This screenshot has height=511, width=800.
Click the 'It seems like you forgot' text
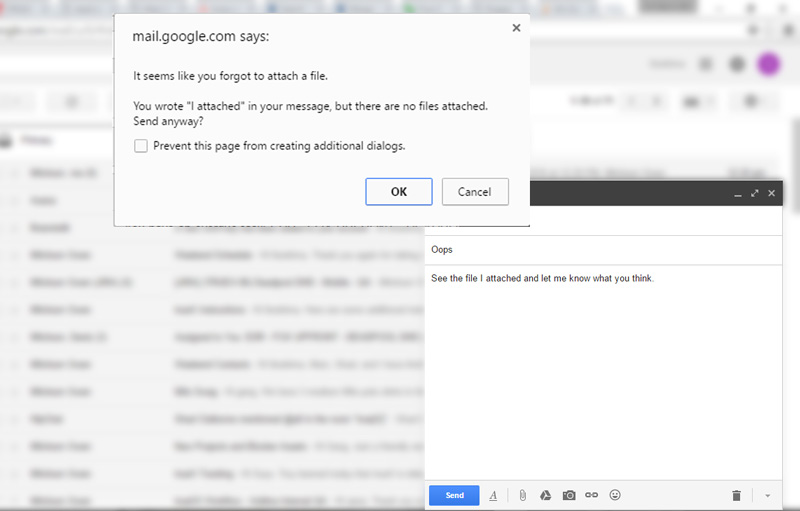point(231,76)
